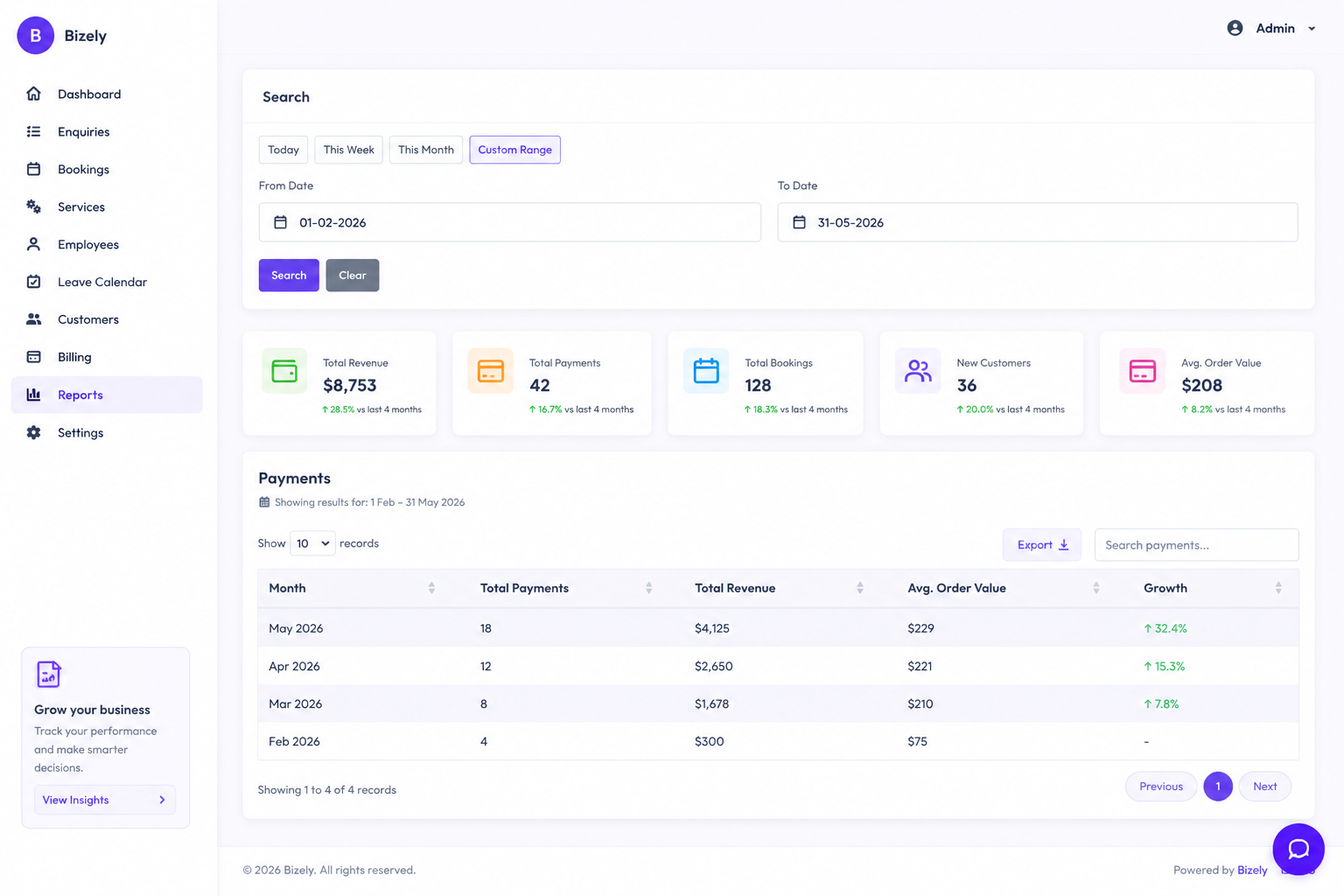Follow the View Insights link

pos(105,800)
